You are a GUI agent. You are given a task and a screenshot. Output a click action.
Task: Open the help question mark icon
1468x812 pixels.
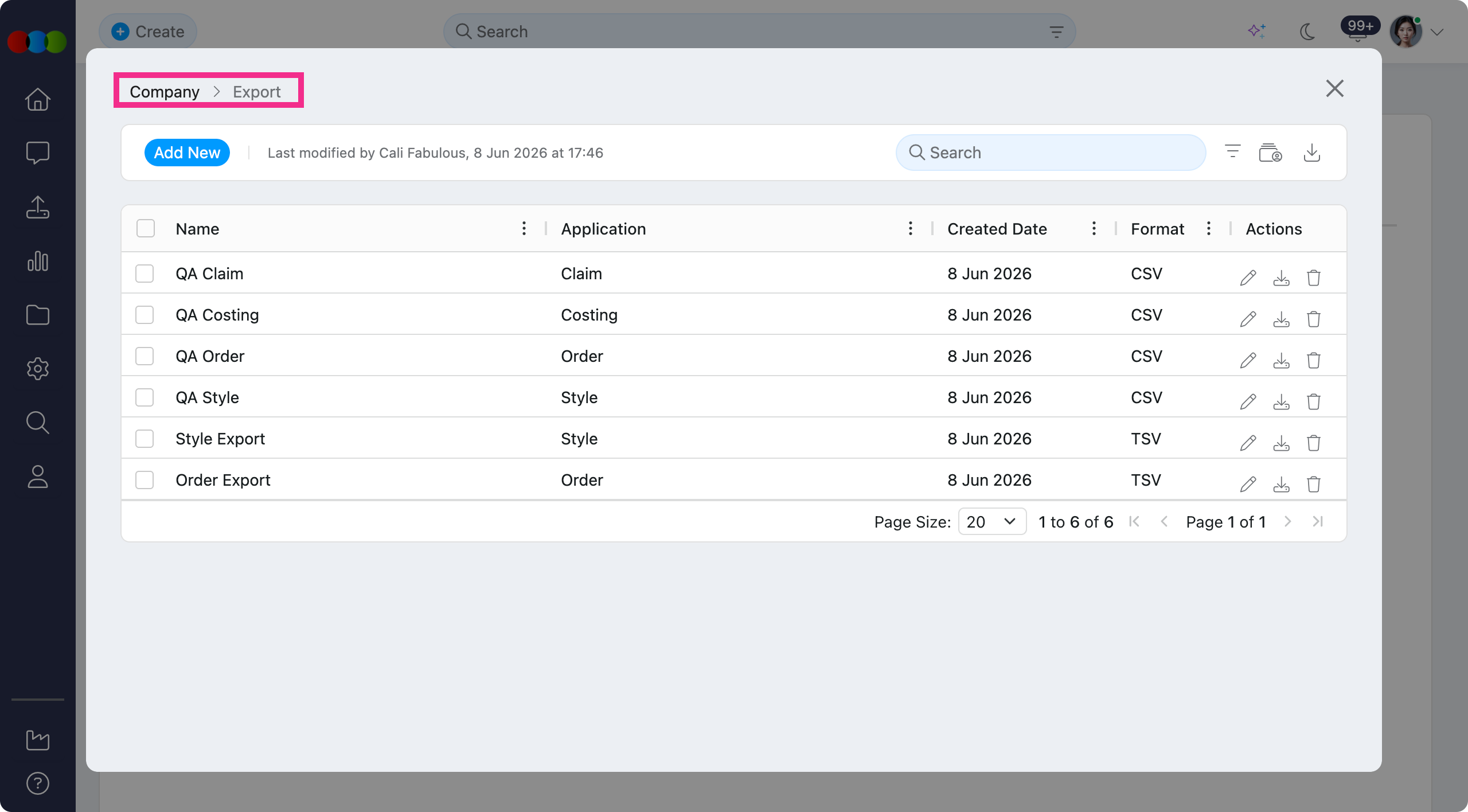click(38, 783)
